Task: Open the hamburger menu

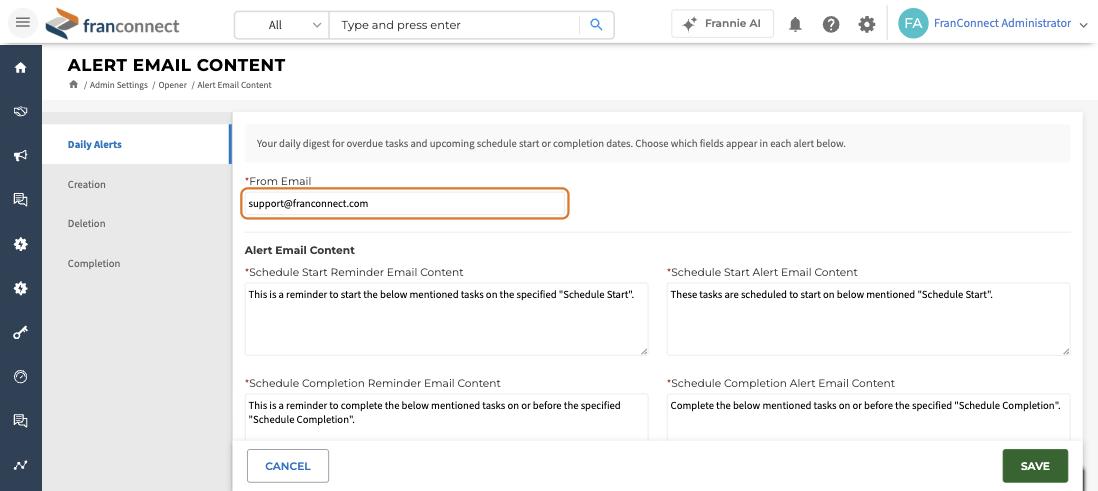Action: (22, 22)
